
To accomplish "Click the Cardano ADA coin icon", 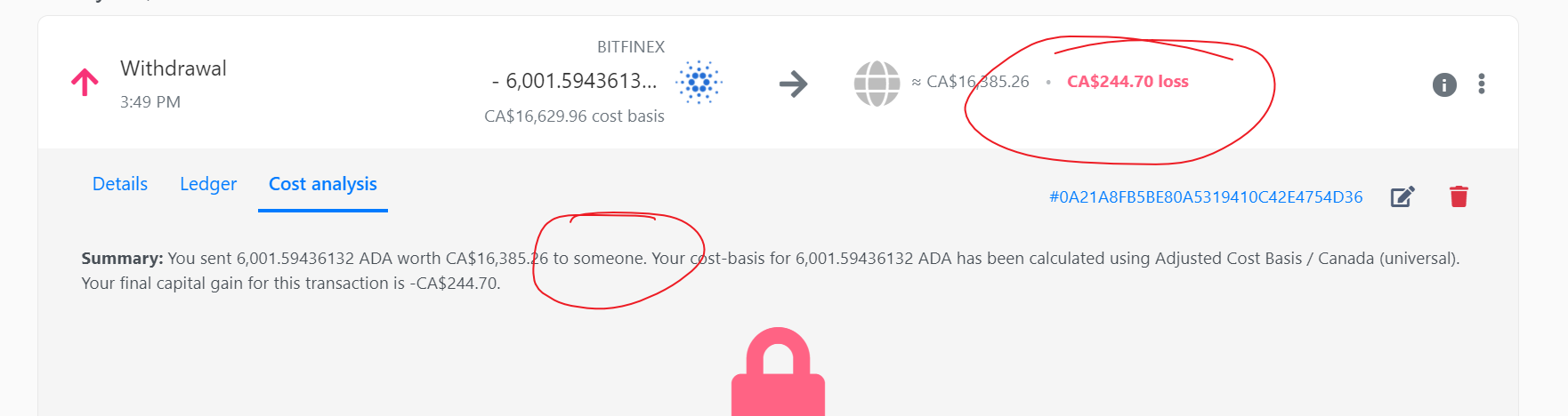I will [699, 83].
